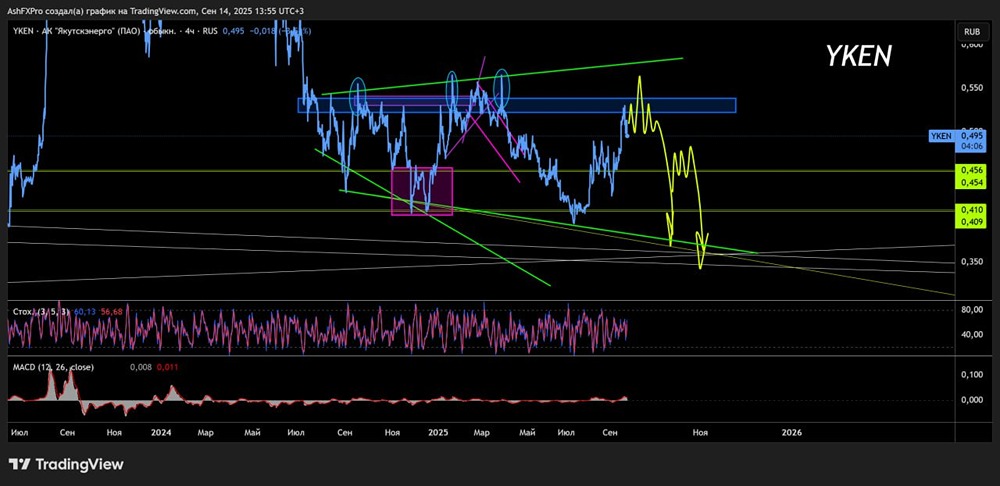Click the 80,00 stochastic axis level
This screenshot has height=486, width=1000.
click(x=972, y=310)
